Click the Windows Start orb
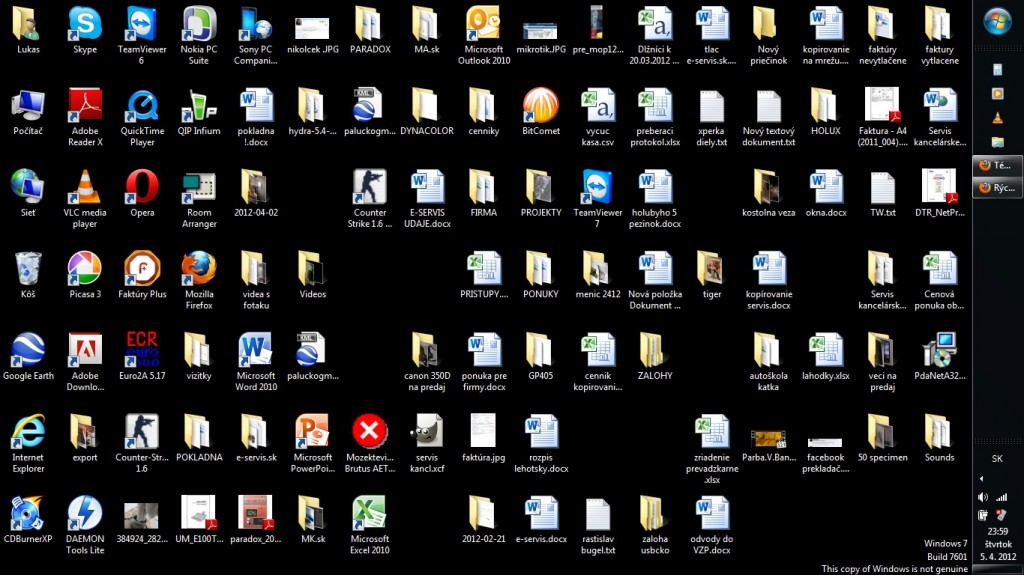Image resolution: width=1024 pixels, height=575 pixels. [x=997, y=22]
